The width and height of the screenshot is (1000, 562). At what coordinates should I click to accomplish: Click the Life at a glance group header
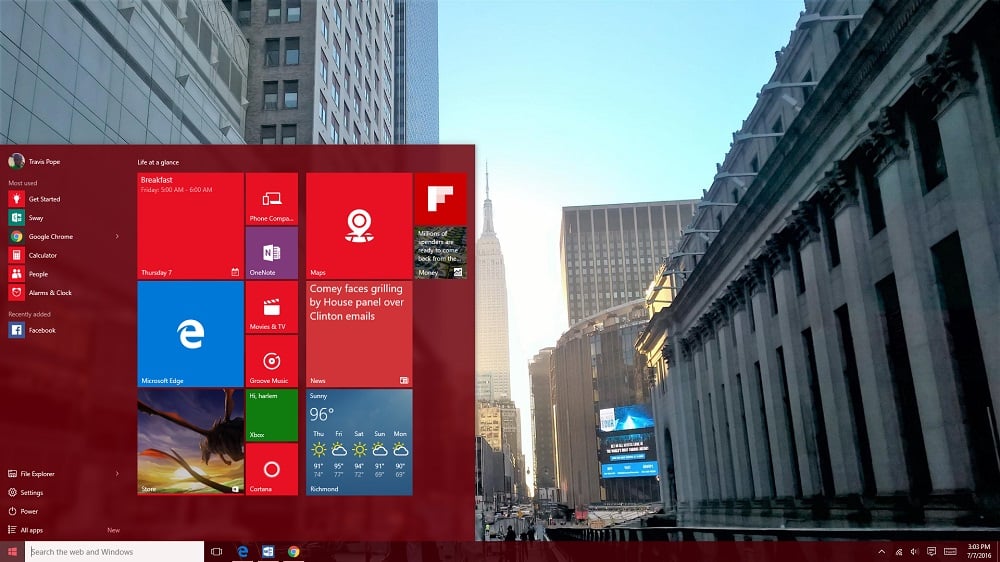158,162
